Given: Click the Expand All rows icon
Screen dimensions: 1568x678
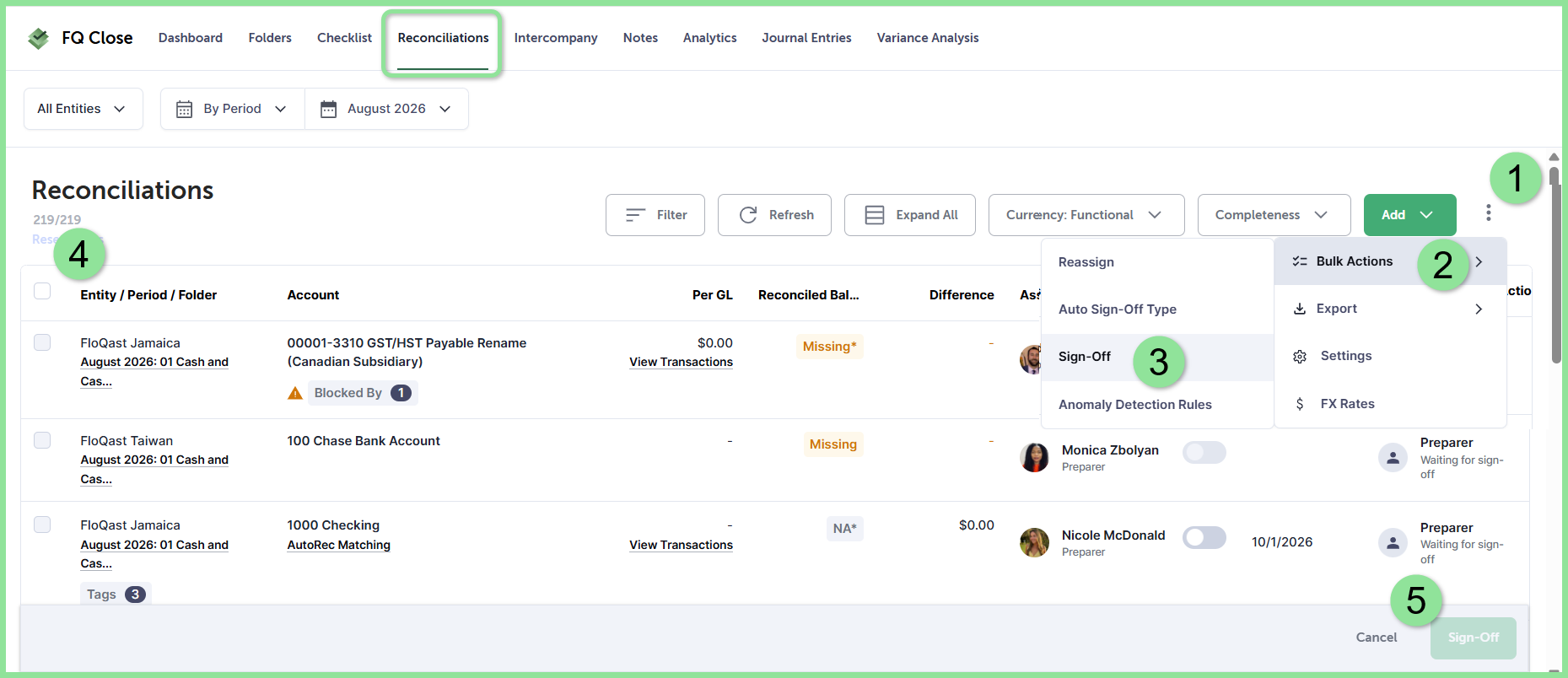Looking at the screenshot, I should [875, 215].
